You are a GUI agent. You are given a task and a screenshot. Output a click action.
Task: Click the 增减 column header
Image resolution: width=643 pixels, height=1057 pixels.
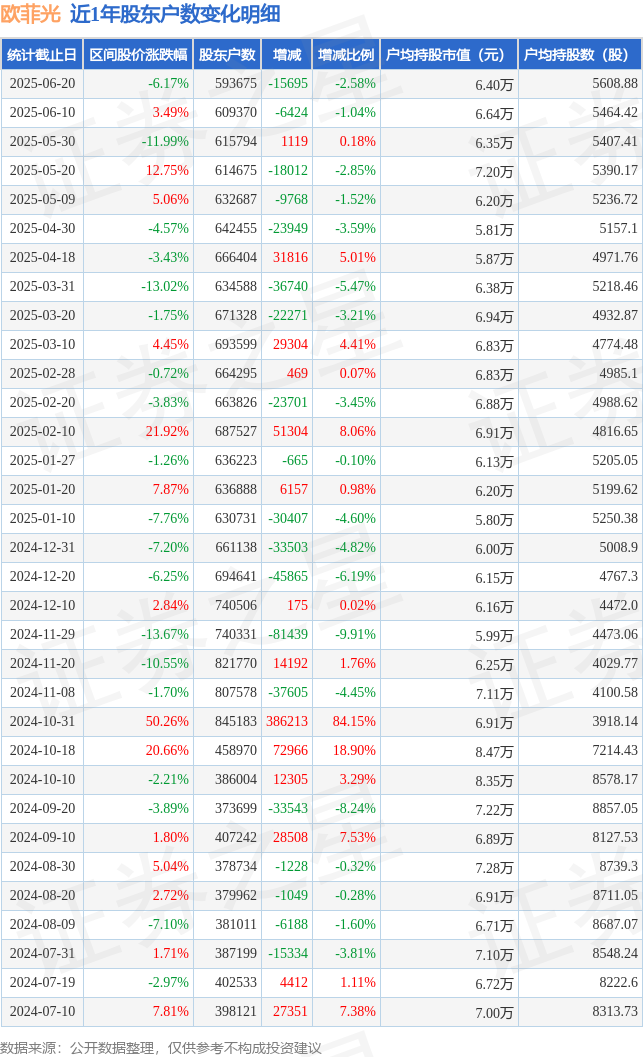pos(287,55)
